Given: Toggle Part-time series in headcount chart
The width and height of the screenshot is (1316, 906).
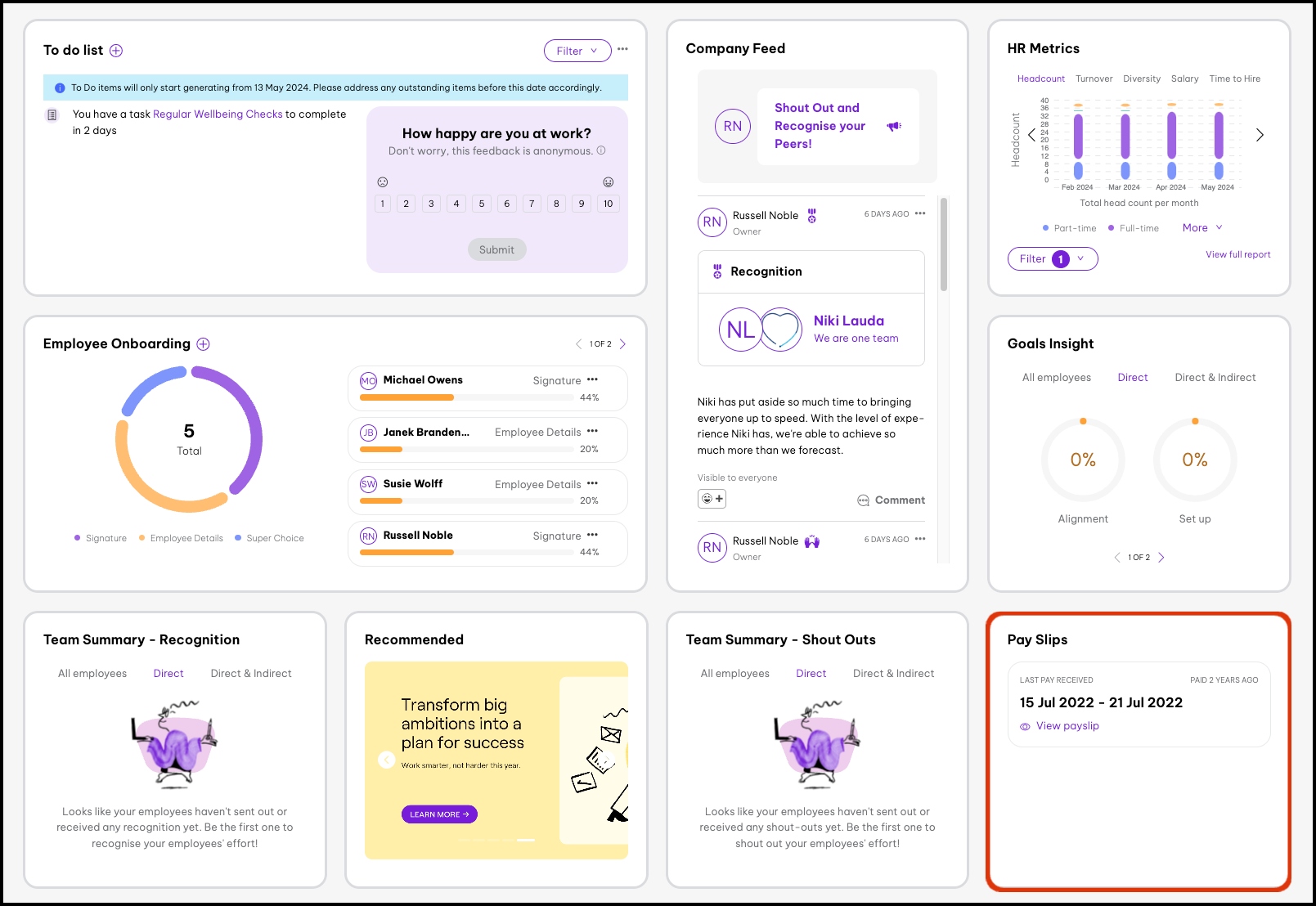Looking at the screenshot, I should (x=1069, y=228).
